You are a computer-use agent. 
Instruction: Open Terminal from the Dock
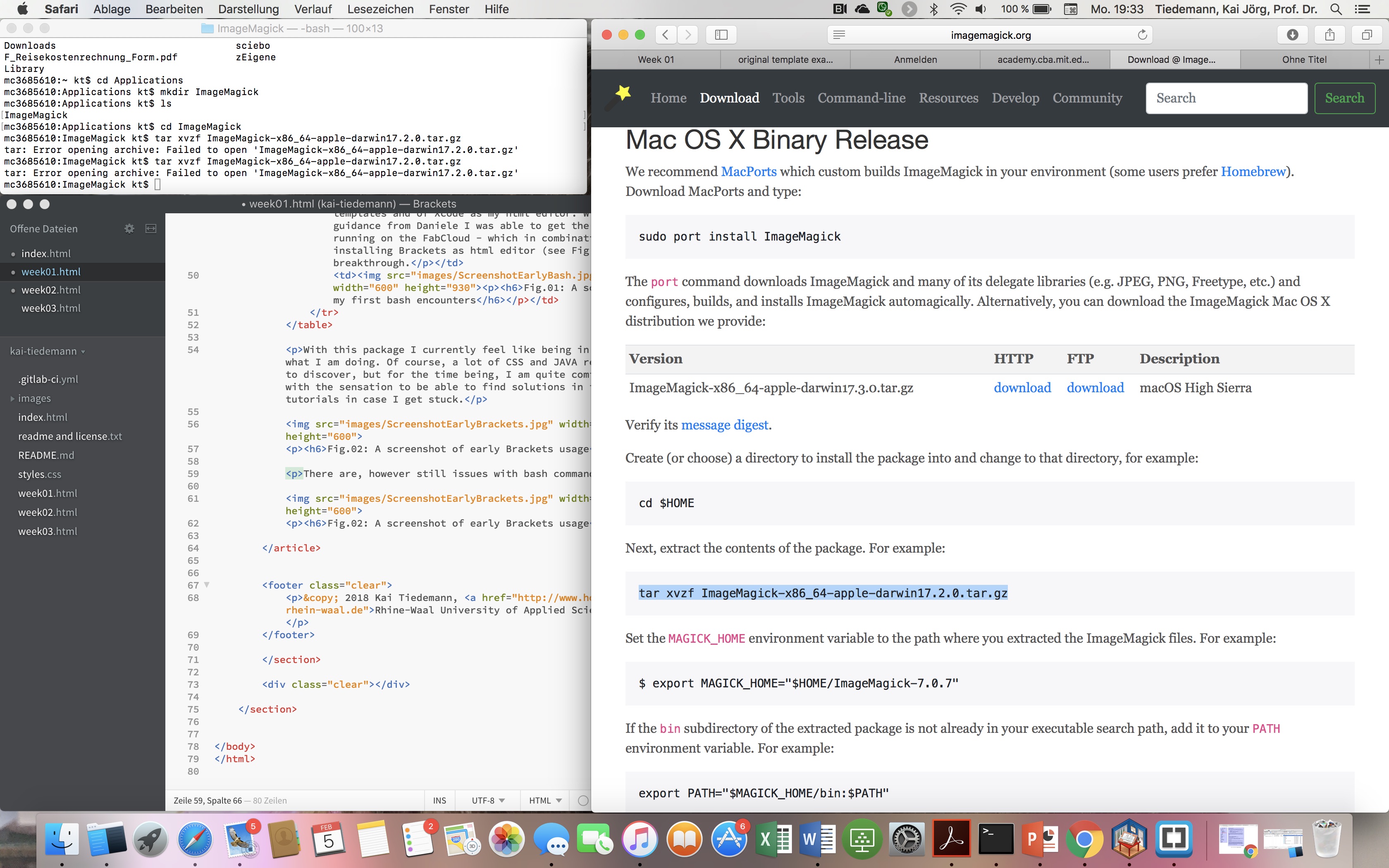pyautogui.click(x=995, y=839)
